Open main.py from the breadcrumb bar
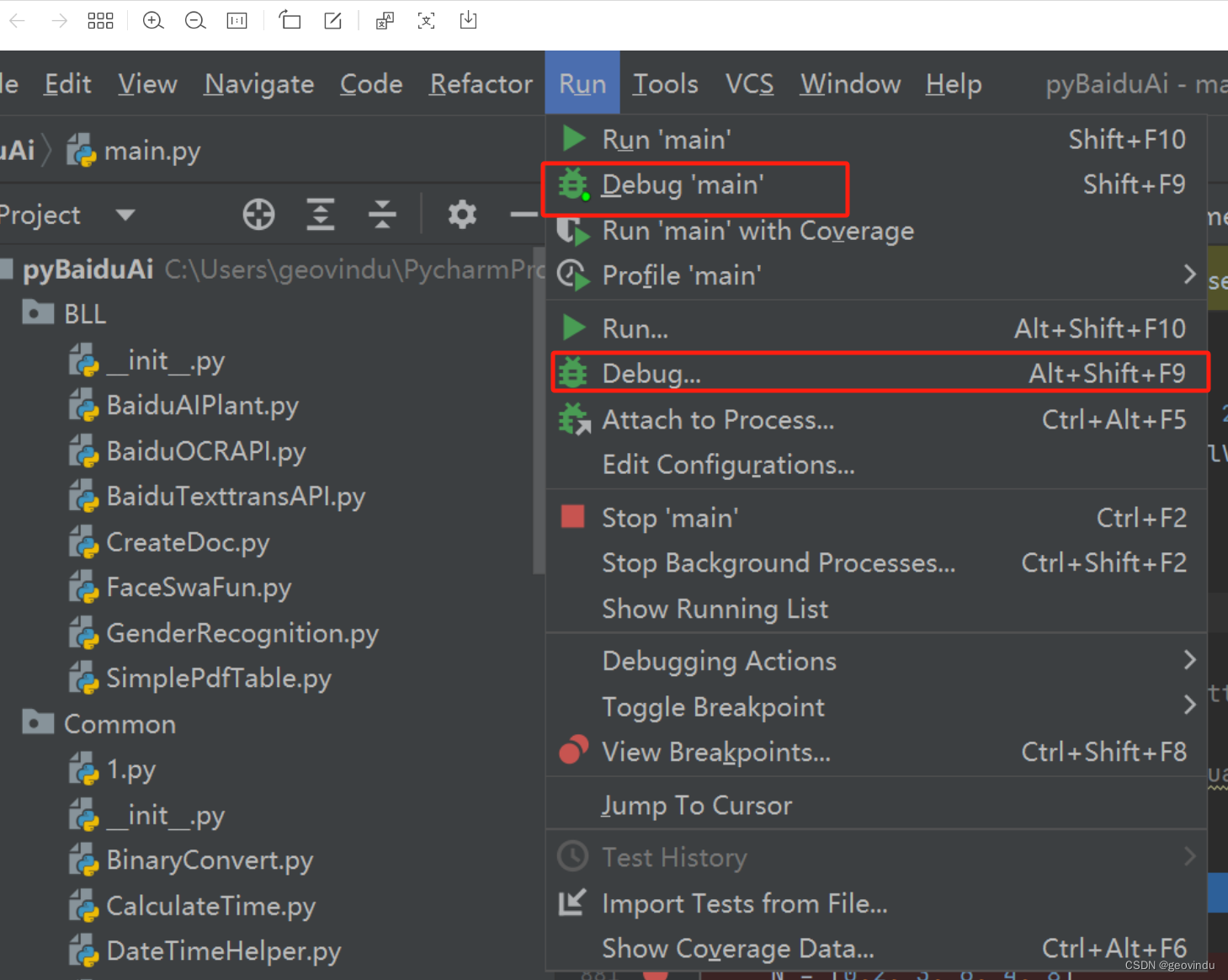 [x=152, y=150]
